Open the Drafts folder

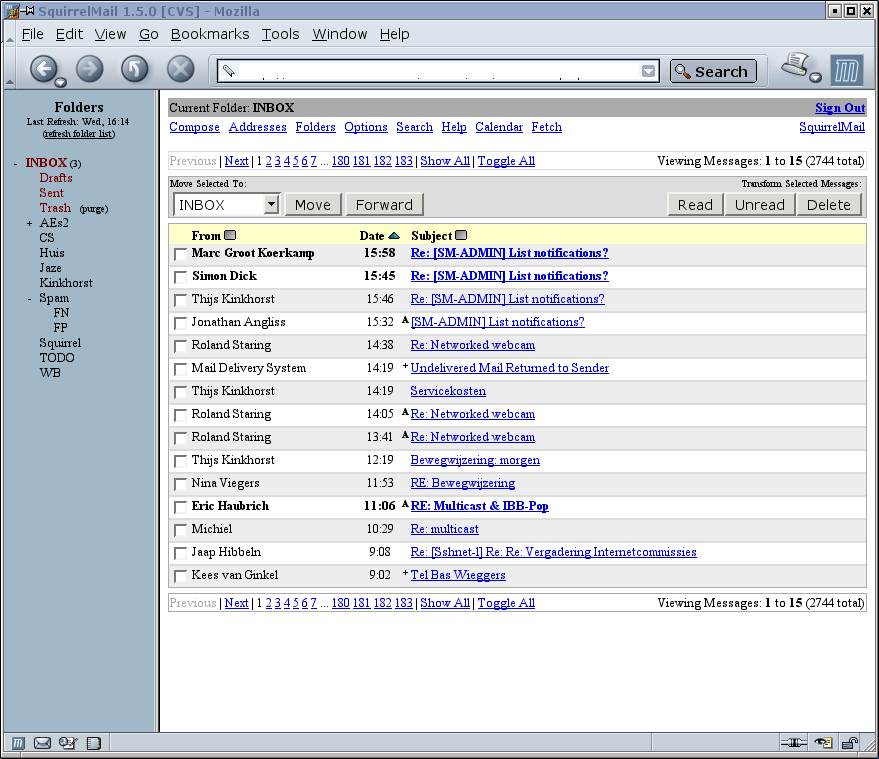[x=55, y=178]
